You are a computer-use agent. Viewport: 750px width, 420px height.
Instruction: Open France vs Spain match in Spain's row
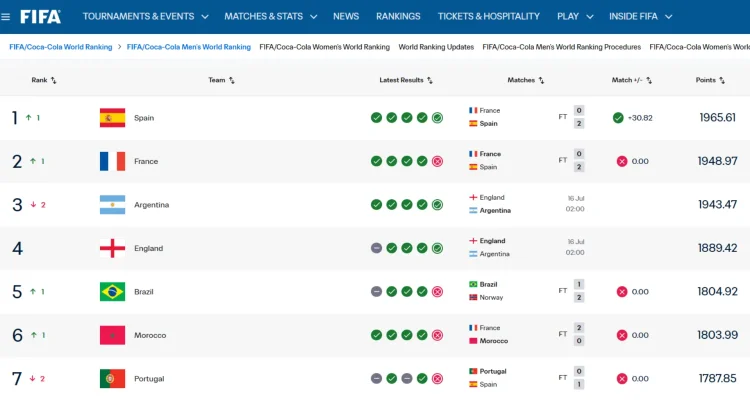click(x=526, y=117)
